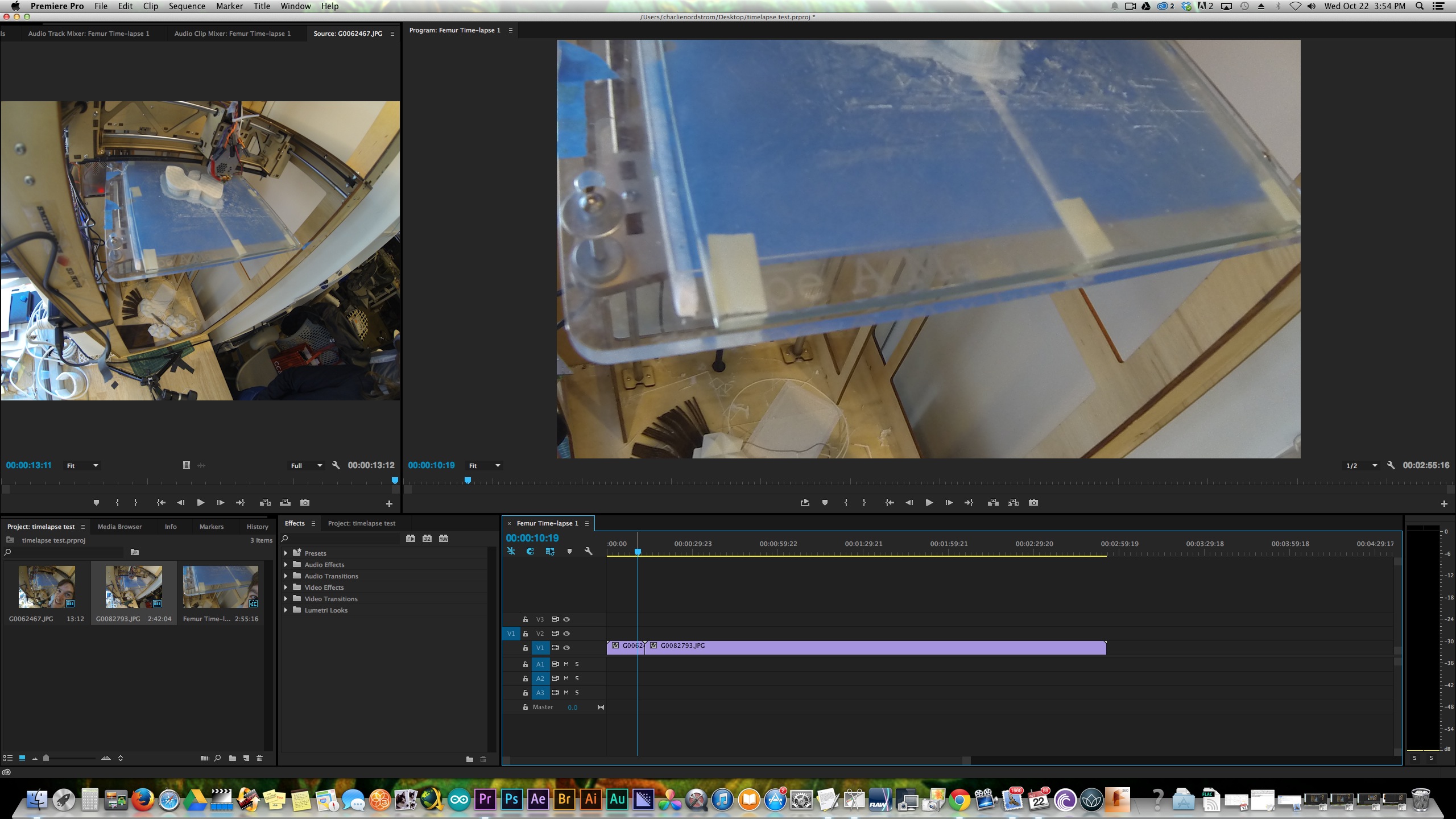Click Program monitor Extract button
Screen dimensions: 1456x819
click(x=1013, y=503)
